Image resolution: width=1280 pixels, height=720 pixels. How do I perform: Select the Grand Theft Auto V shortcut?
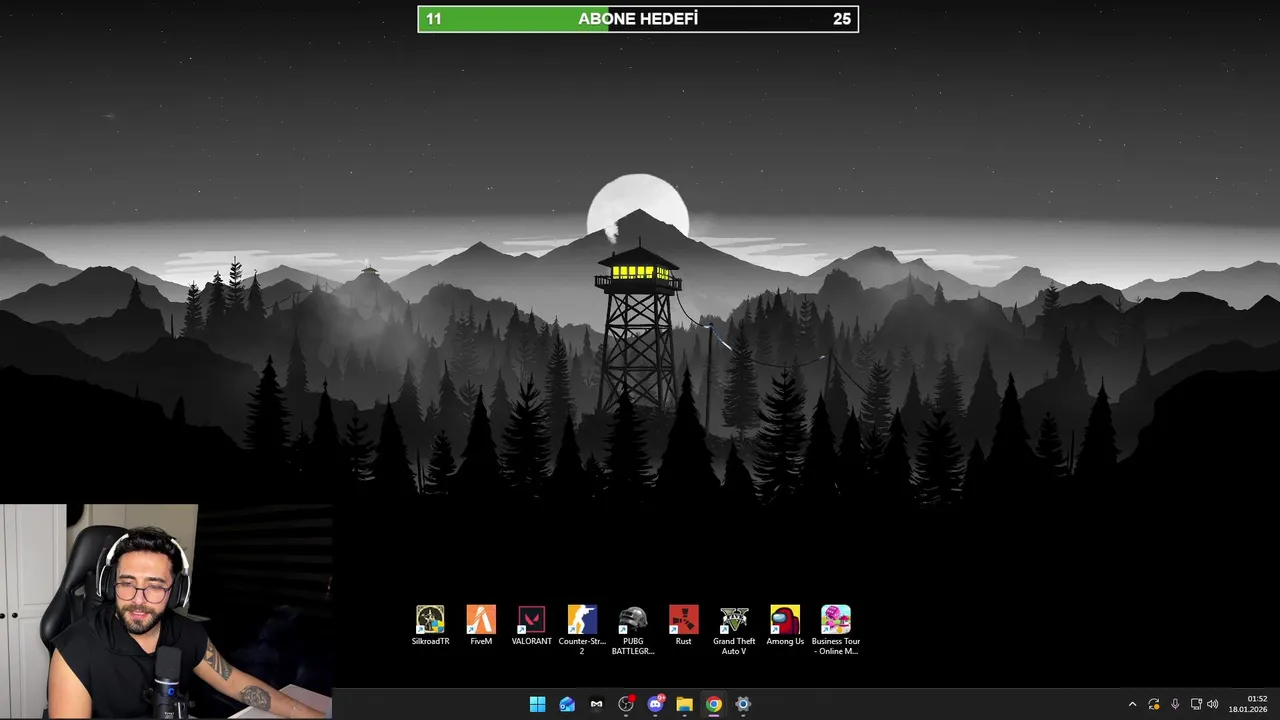click(734, 630)
